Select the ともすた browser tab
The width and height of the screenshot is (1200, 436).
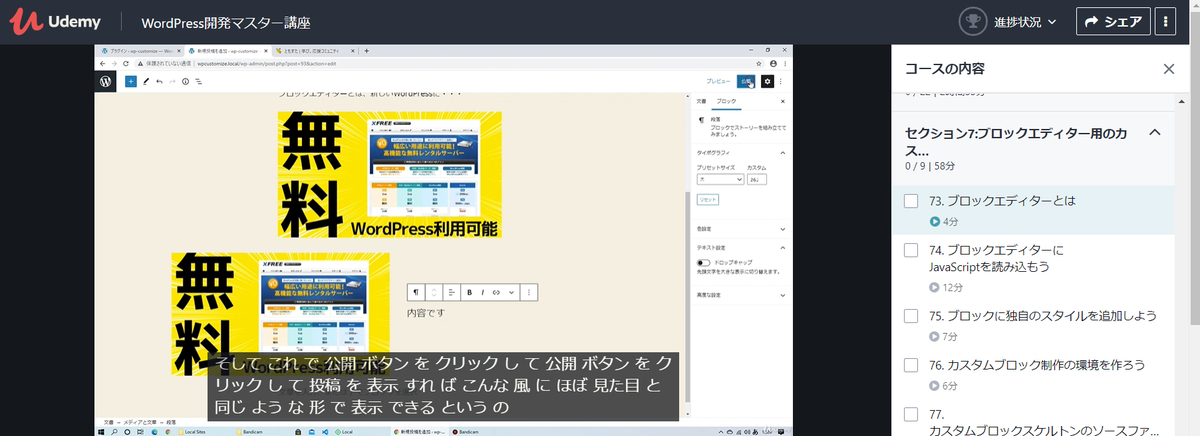[311, 50]
